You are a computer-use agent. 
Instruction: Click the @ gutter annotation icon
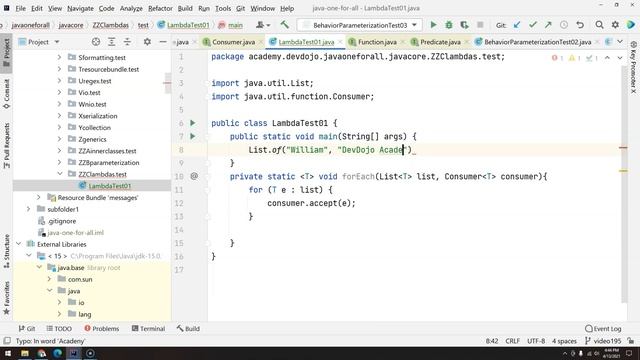[194, 176]
